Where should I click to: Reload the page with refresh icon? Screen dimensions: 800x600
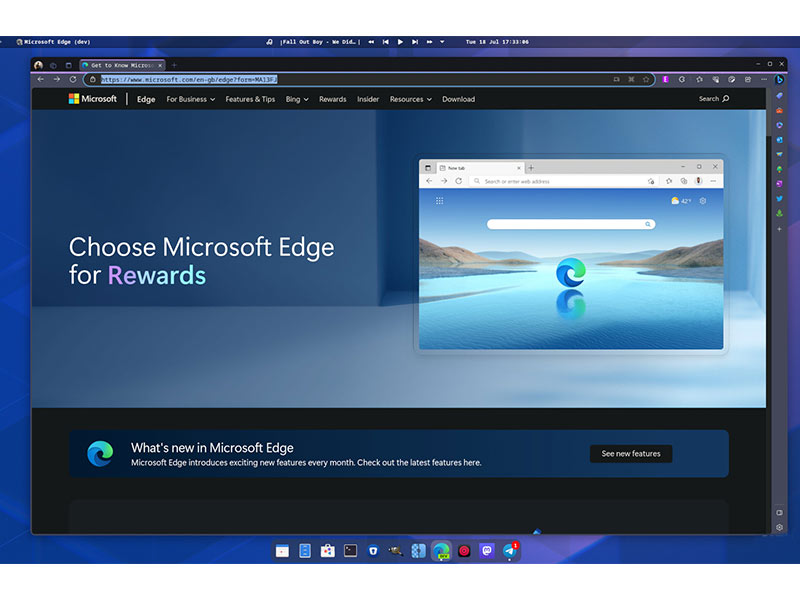73,80
